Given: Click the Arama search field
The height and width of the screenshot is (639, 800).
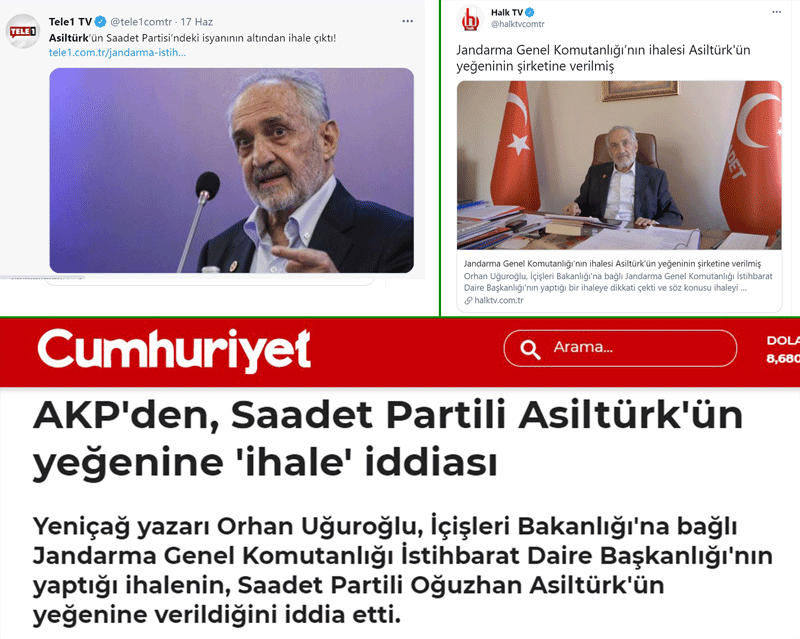Looking at the screenshot, I should 620,348.
